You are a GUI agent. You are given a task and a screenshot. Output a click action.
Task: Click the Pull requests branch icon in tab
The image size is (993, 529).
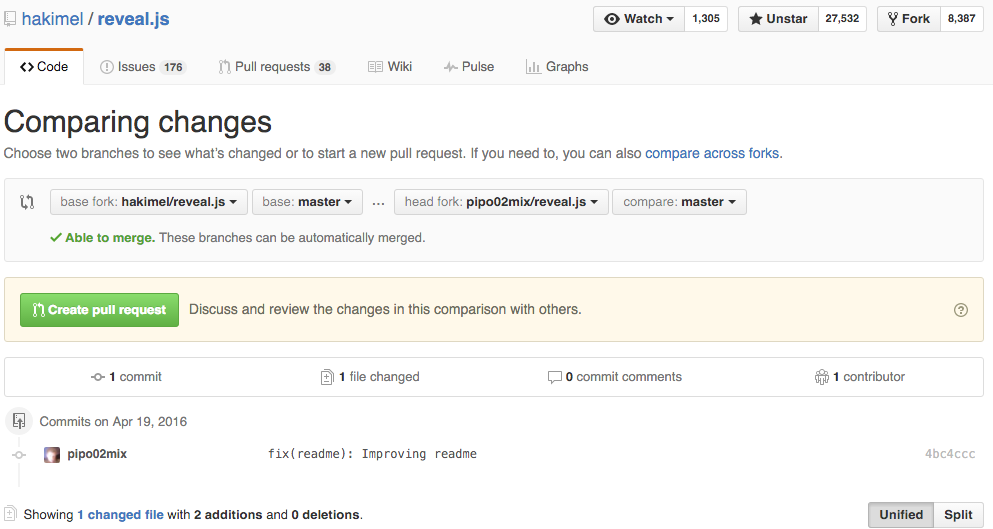click(224, 67)
